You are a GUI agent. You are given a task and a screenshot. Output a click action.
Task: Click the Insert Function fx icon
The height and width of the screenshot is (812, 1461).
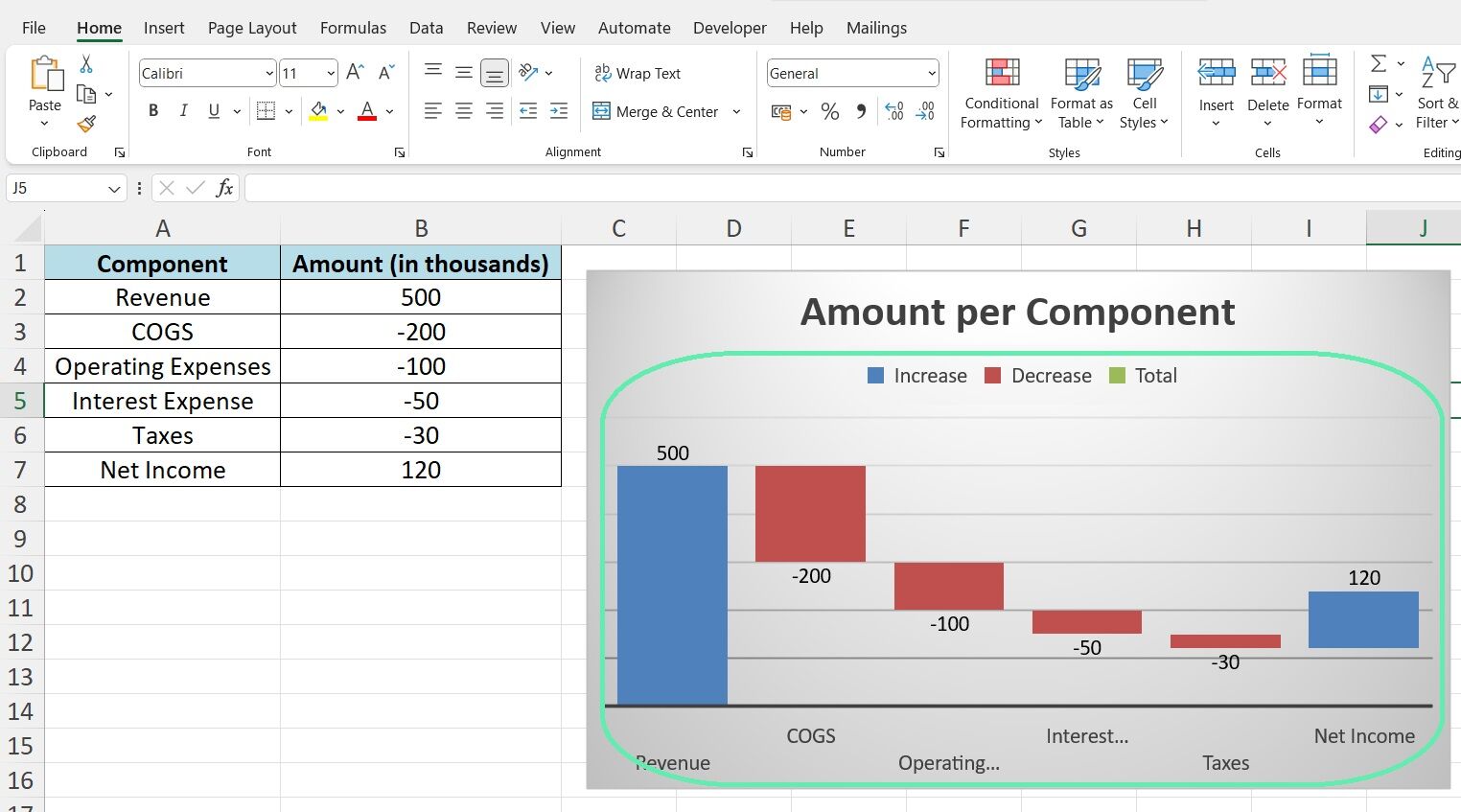[224, 188]
